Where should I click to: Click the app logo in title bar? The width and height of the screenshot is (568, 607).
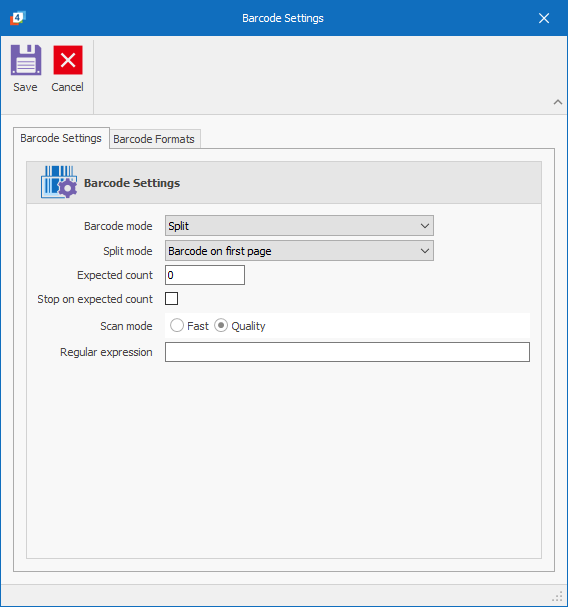(17, 18)
